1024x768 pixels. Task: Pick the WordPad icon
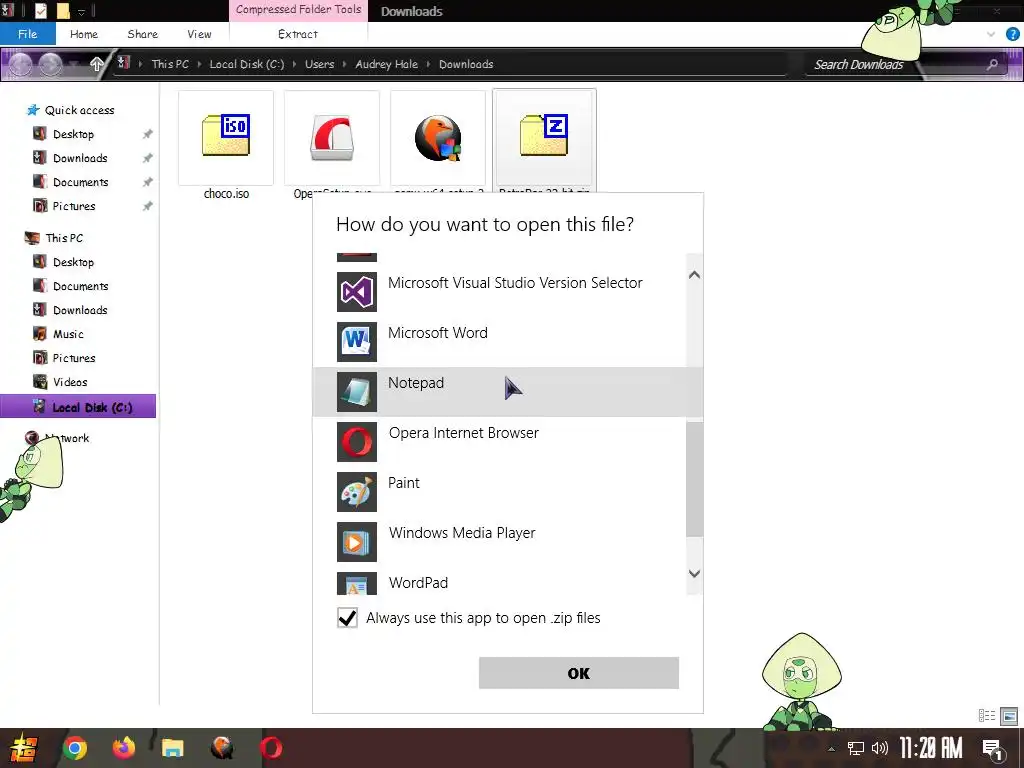pos(357,584)
